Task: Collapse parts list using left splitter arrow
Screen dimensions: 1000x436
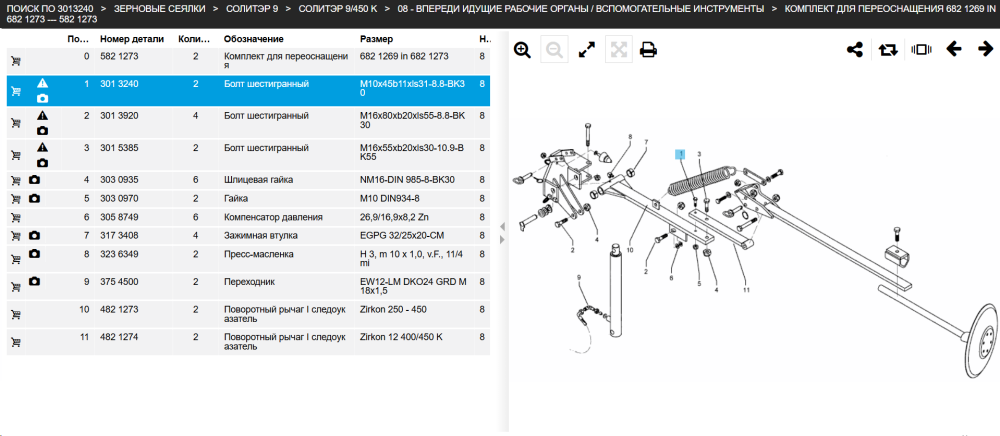Action: [x=502, y=226]
